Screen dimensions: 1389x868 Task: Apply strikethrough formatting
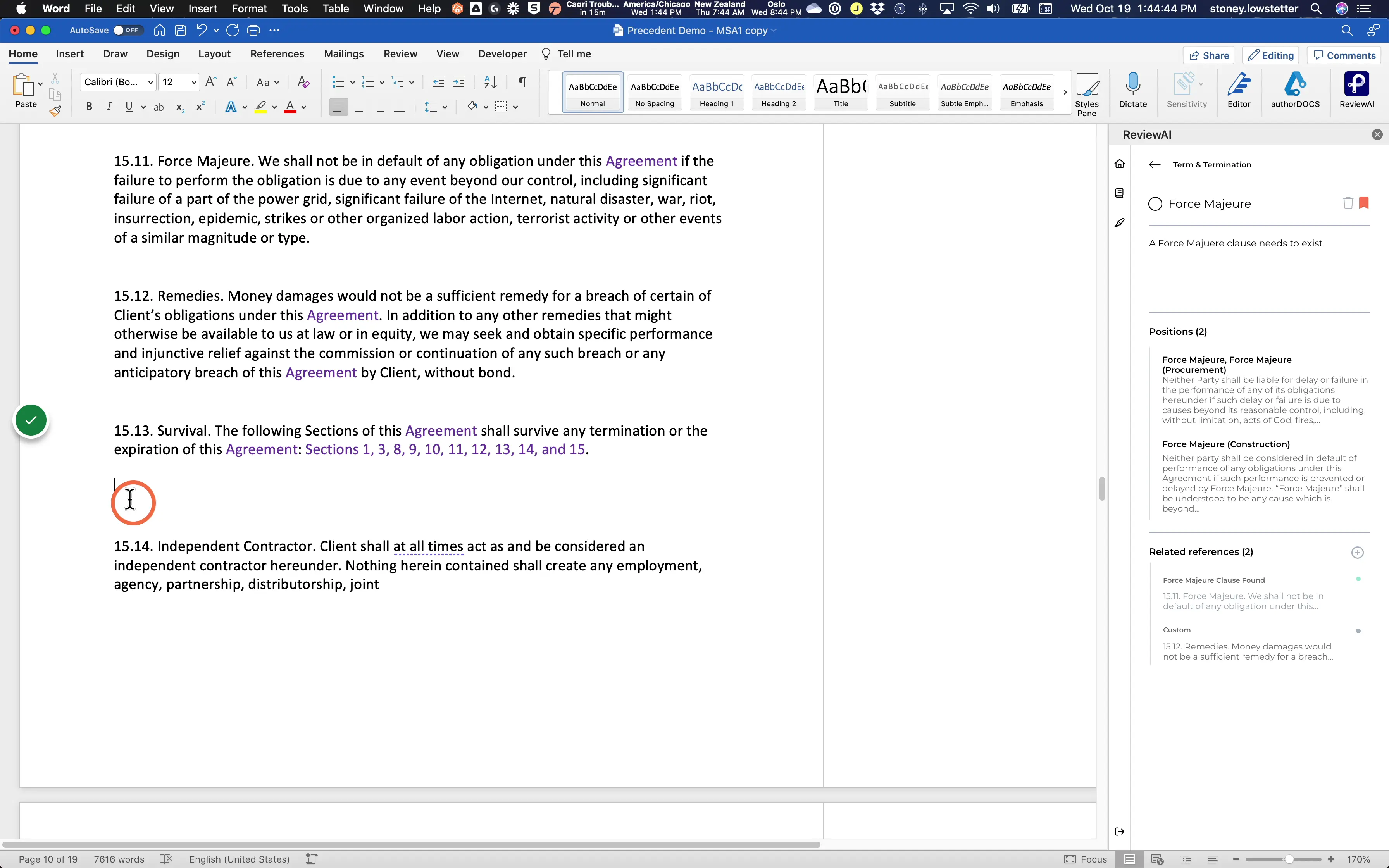159,107
